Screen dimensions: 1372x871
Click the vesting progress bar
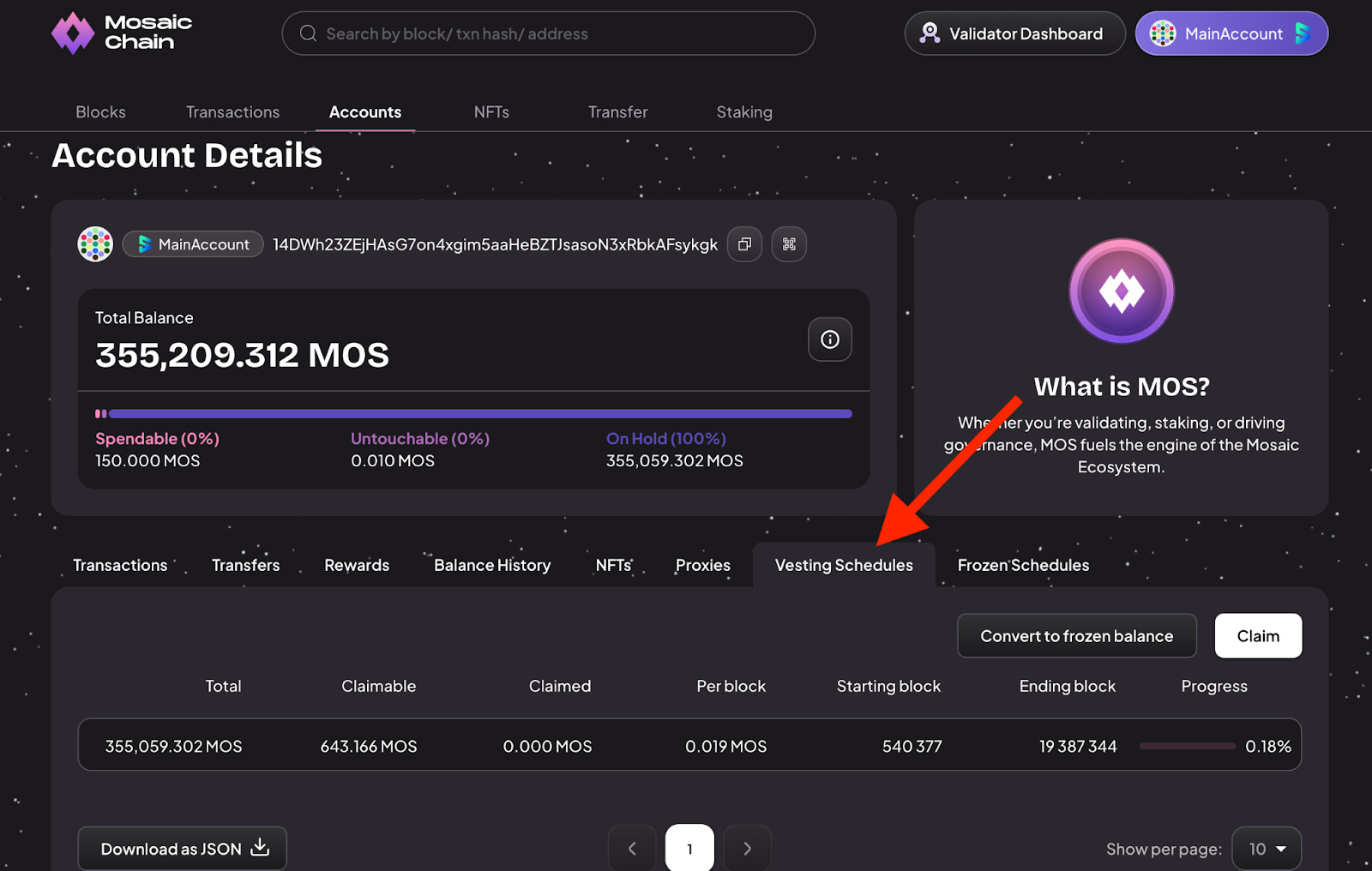[x=1187, y=747]
